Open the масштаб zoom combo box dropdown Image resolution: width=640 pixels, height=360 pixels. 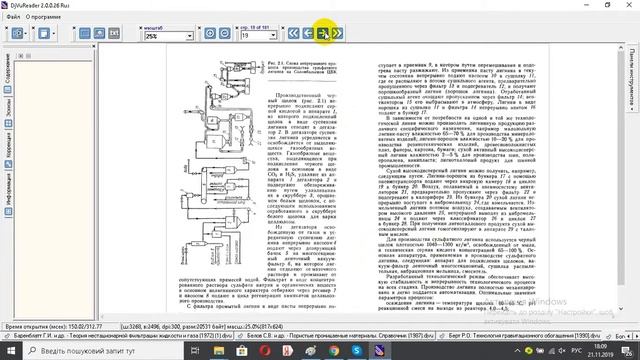[189, 36]
